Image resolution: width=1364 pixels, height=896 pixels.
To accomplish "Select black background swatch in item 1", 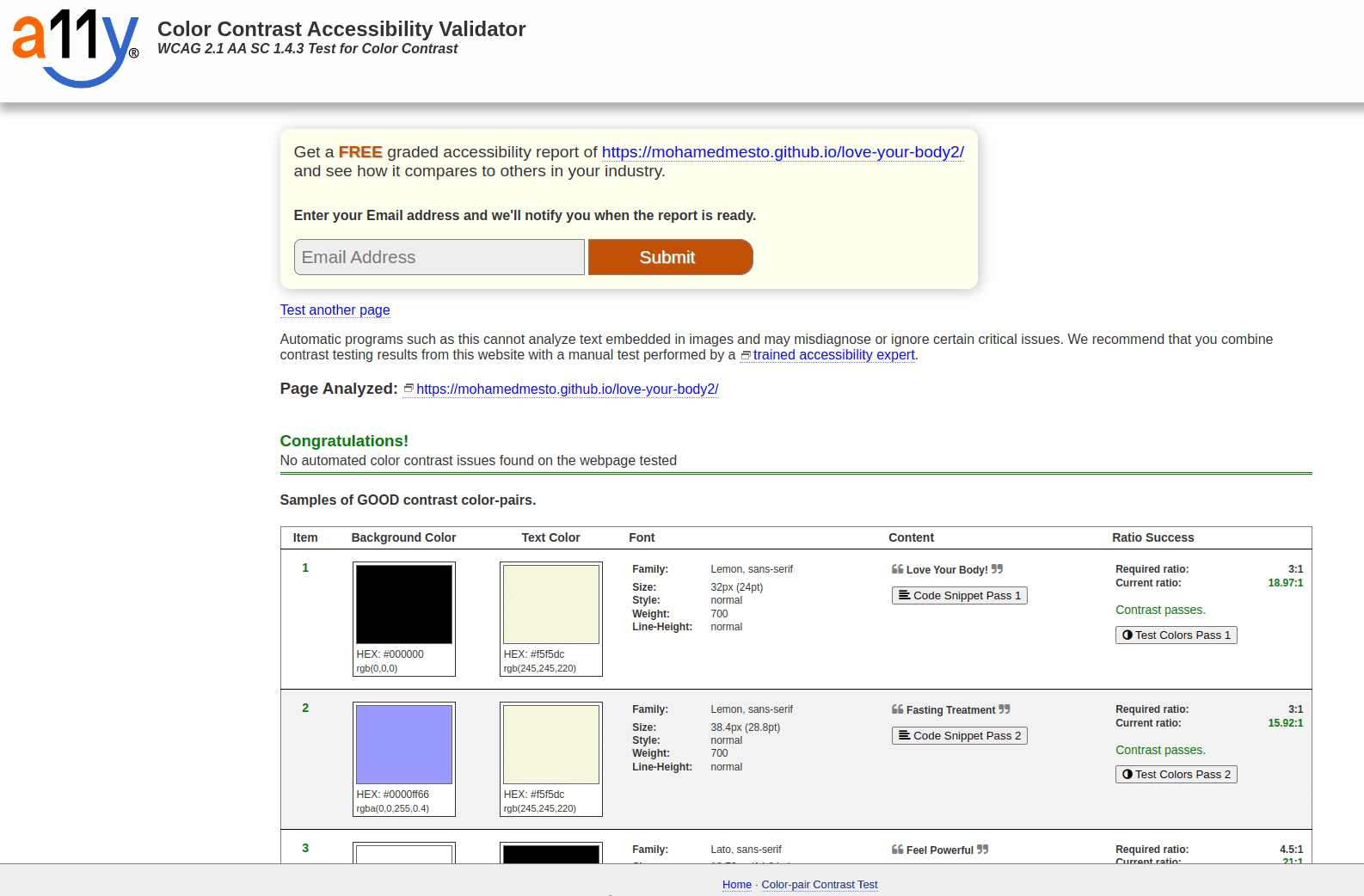I will click(x=404, y=604).
